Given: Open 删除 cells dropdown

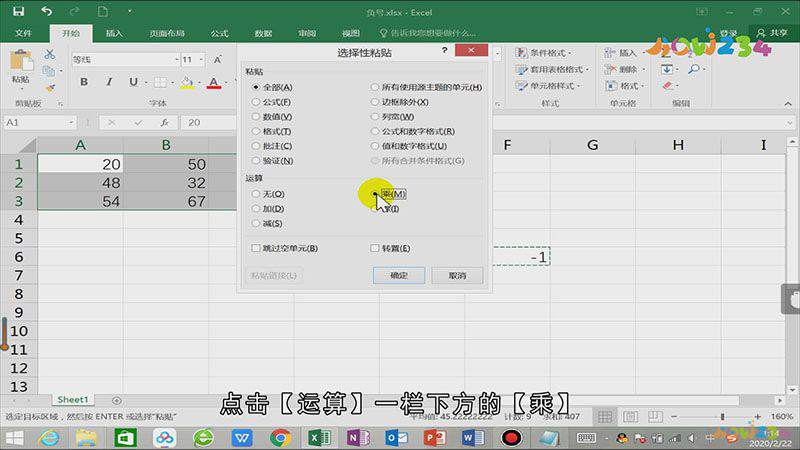Looking at the screenshot, I should click(624, 69).
